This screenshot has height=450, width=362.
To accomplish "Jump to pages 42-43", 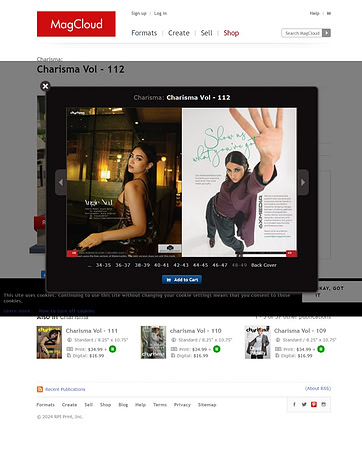I will (181, 265).
